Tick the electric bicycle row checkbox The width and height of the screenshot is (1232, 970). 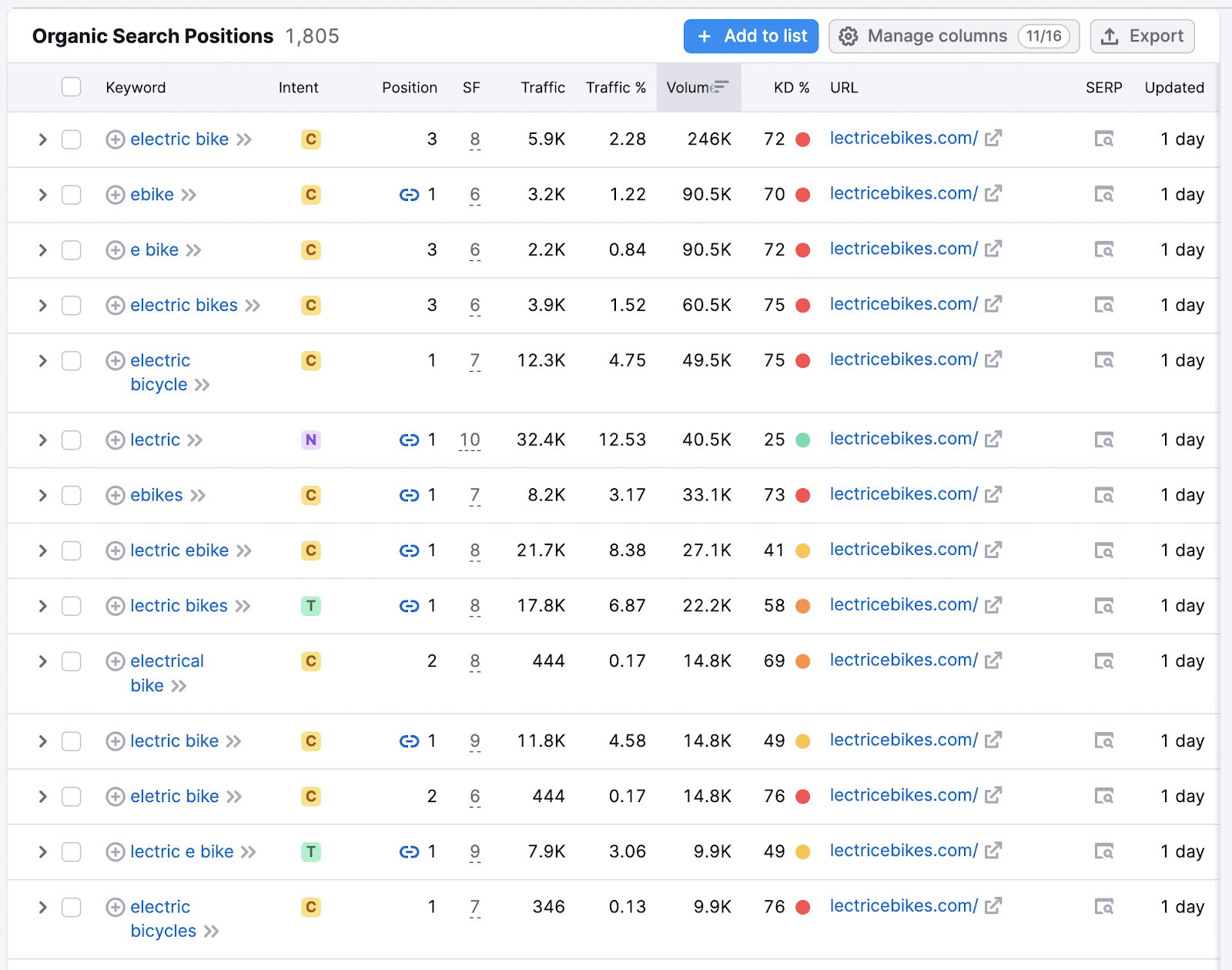click(72, 361)
